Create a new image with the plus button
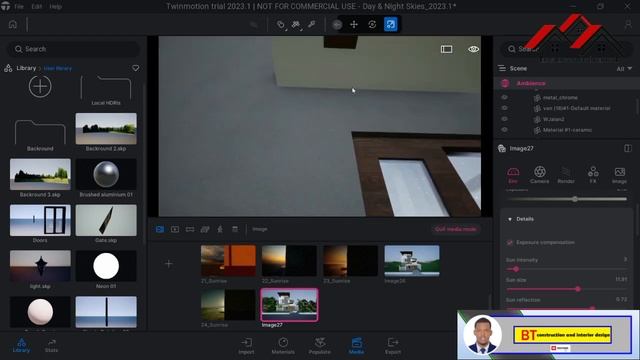Screen dimensions: 640x360 click(169, 264)
